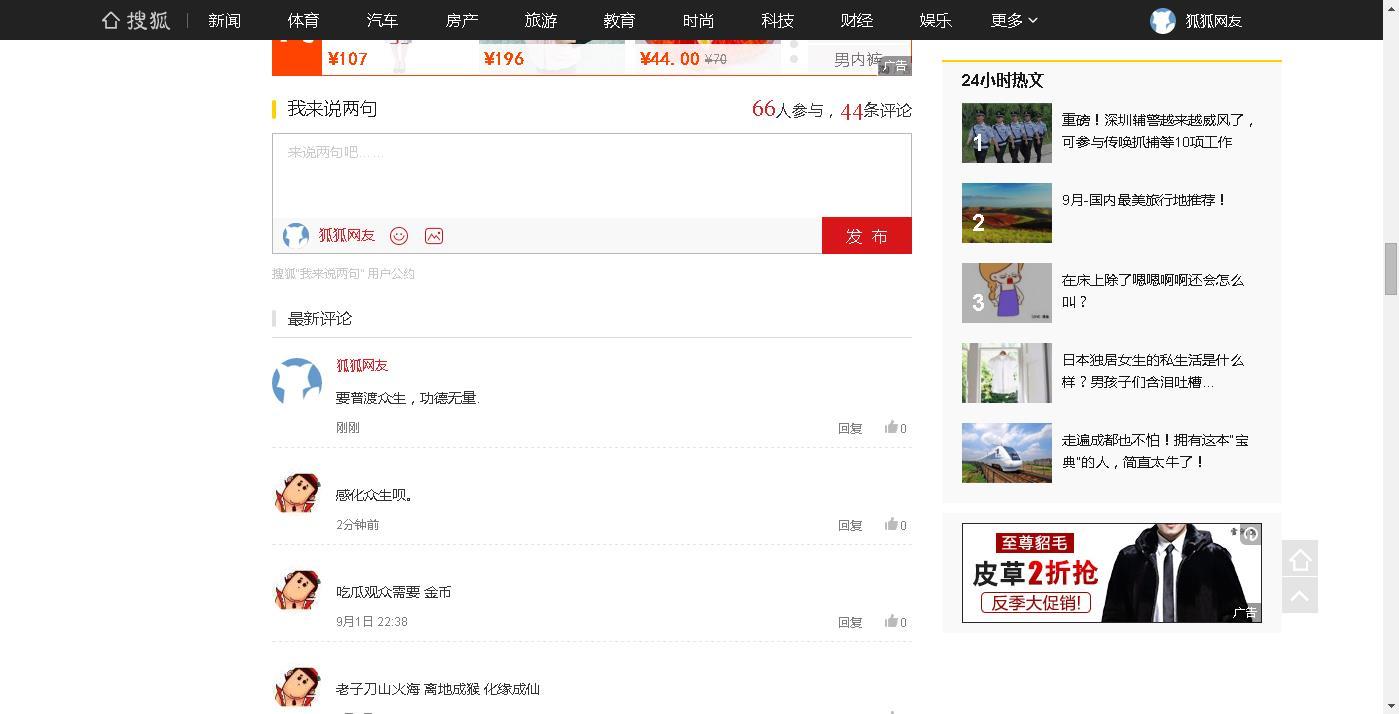Insert an emoji in the comment
The width and height of the screenshot is (1399, 714).
coord(399,236)
